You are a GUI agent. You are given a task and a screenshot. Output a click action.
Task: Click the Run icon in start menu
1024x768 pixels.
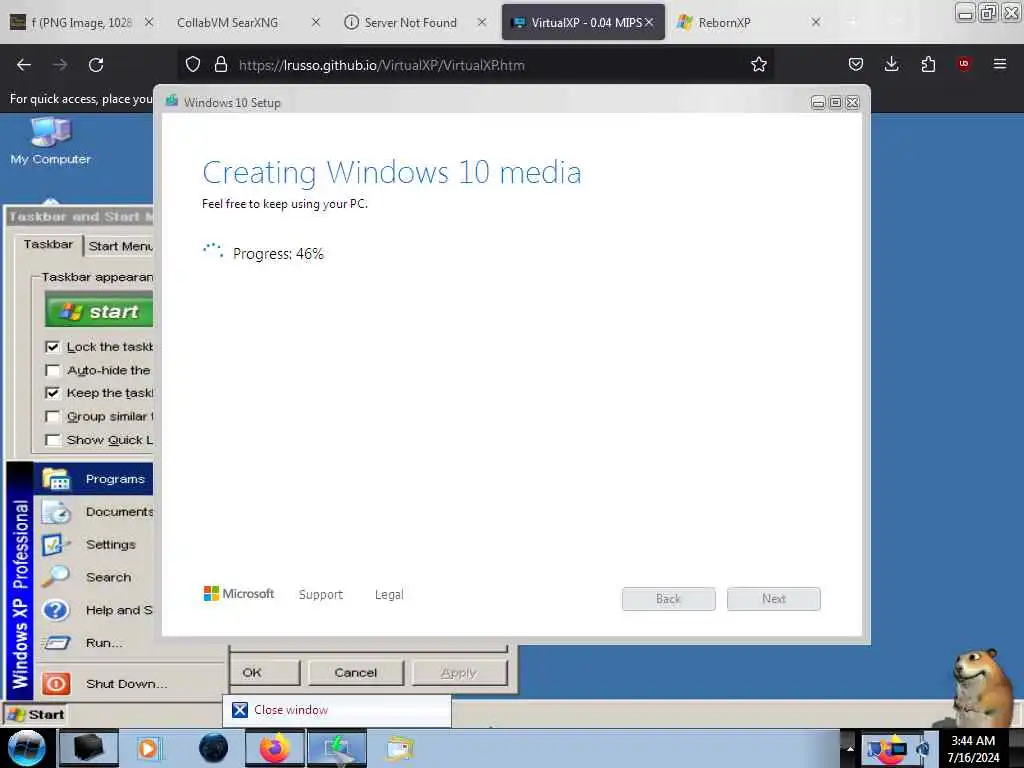[x=56, y=643]
